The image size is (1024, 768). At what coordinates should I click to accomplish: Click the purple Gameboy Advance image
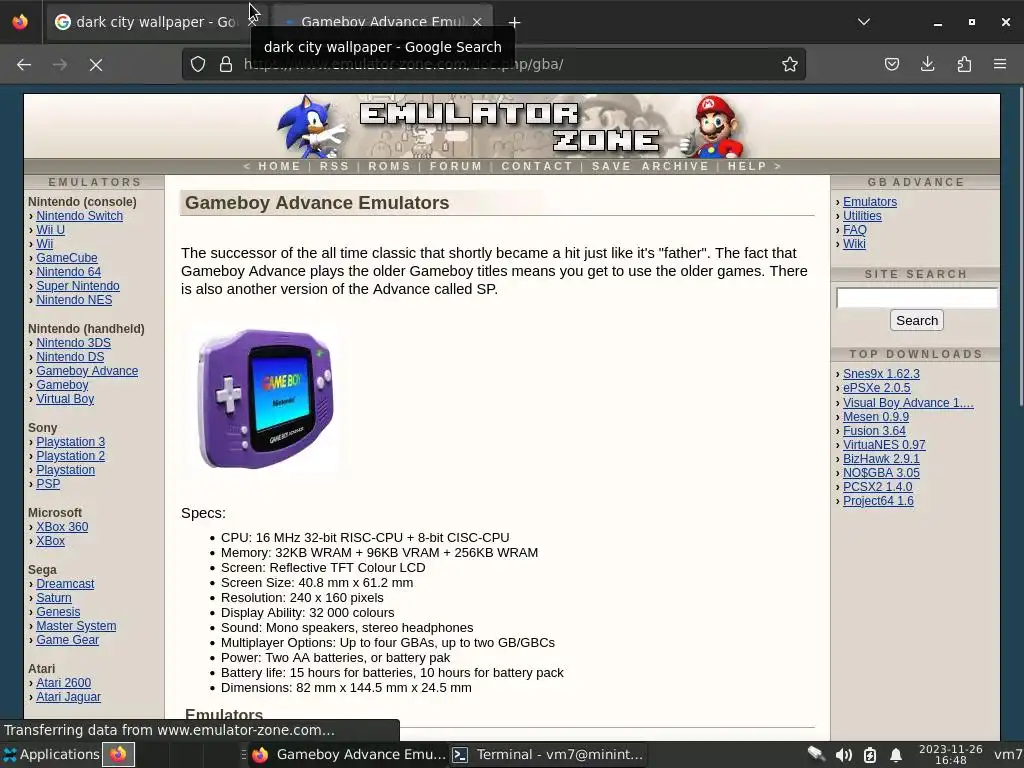click(x=266, y=398)
